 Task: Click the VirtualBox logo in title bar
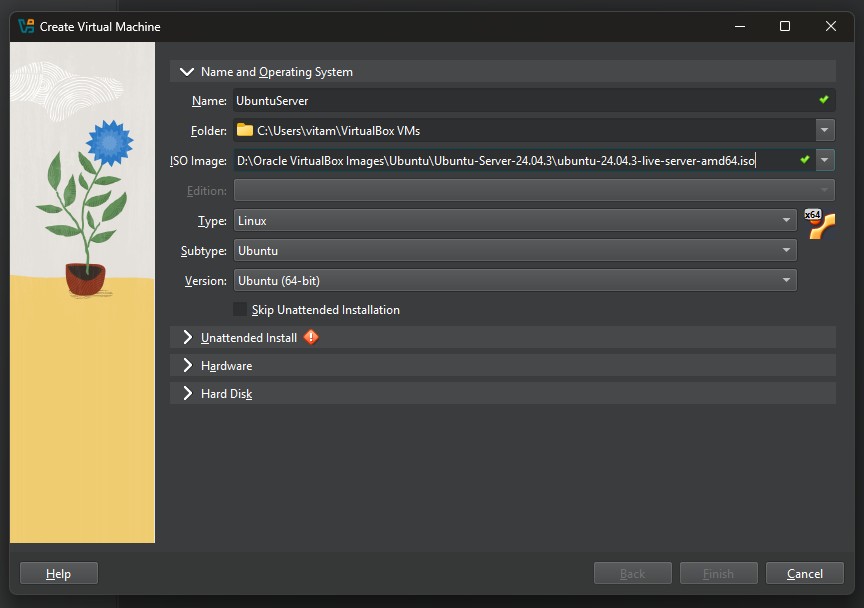(x=27, y=27)
